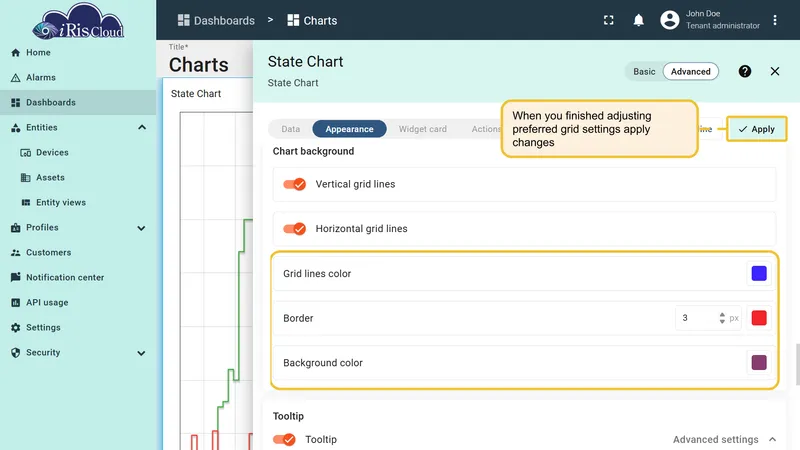Open Entity views under Entities
The image size is (800, 450).
click(x=61, y=203)
